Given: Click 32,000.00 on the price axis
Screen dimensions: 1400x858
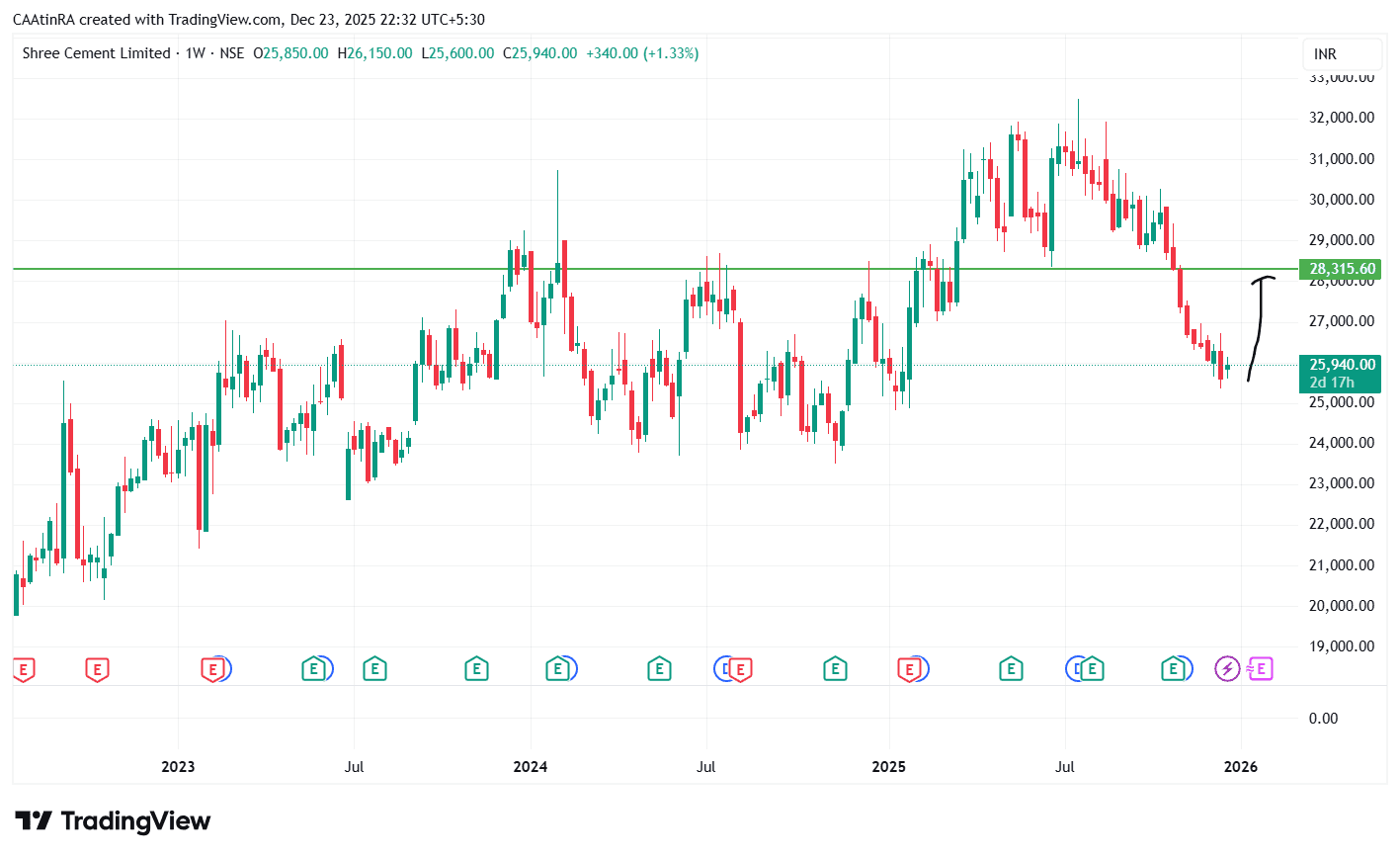Looking at the screenshot, I should coord(1342,118).
